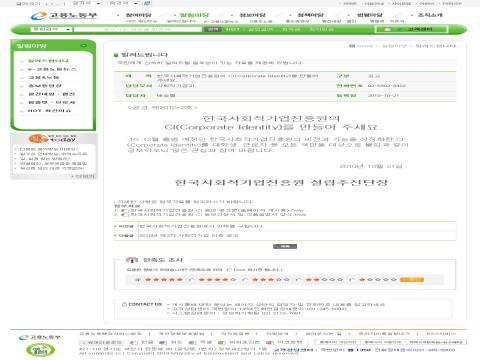480x360 pixels.
Task: Open the 정보마당 top menu
Action: tap(253, 15)
